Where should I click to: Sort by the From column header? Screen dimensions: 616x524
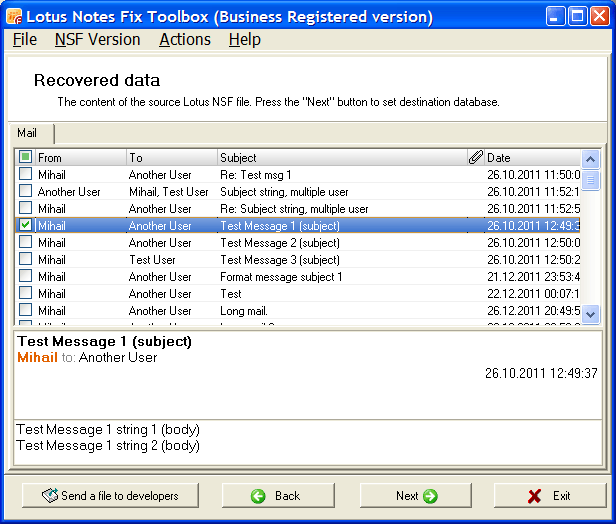click(81, 158)
